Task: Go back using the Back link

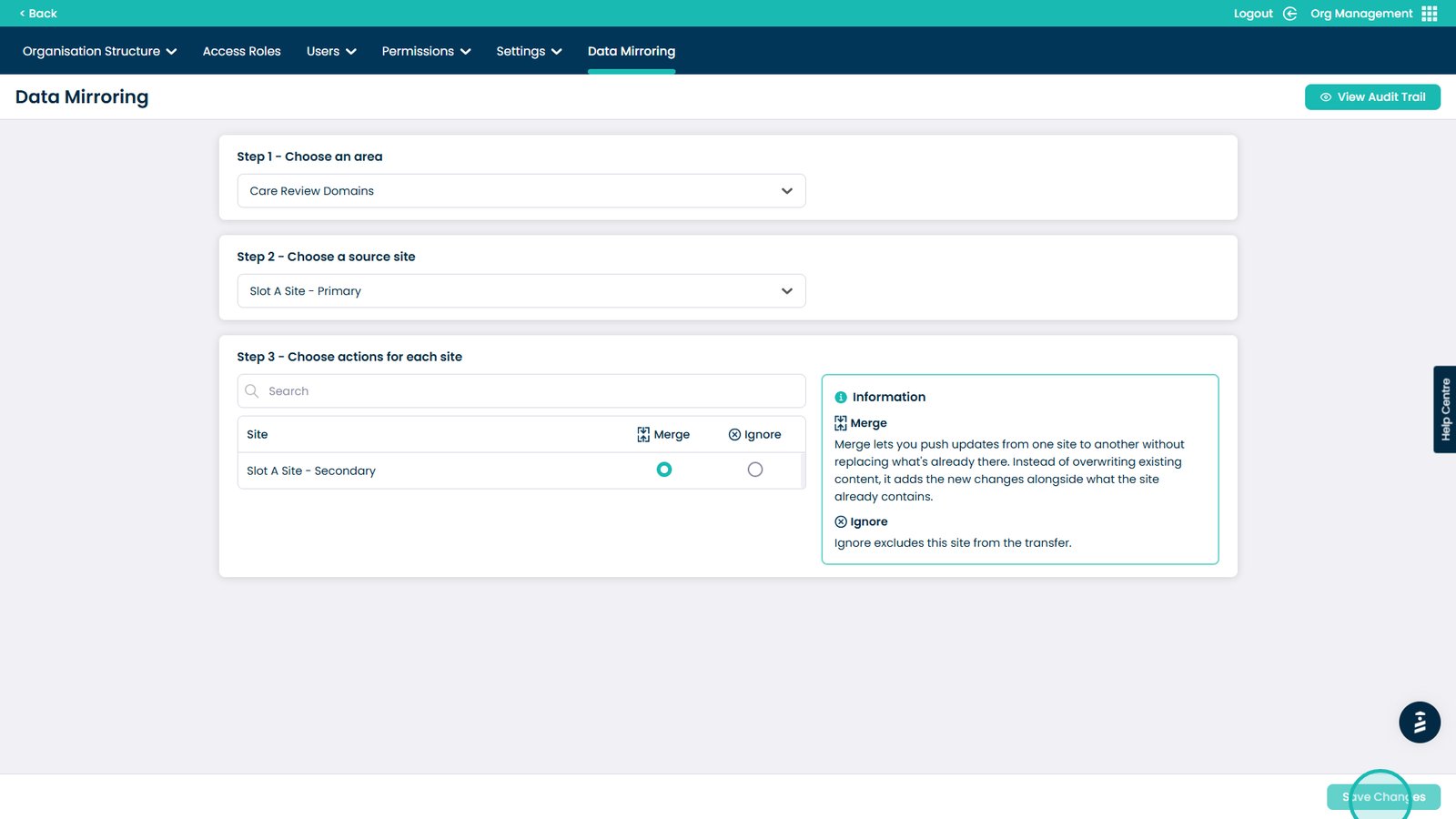Action: point(38,14)
